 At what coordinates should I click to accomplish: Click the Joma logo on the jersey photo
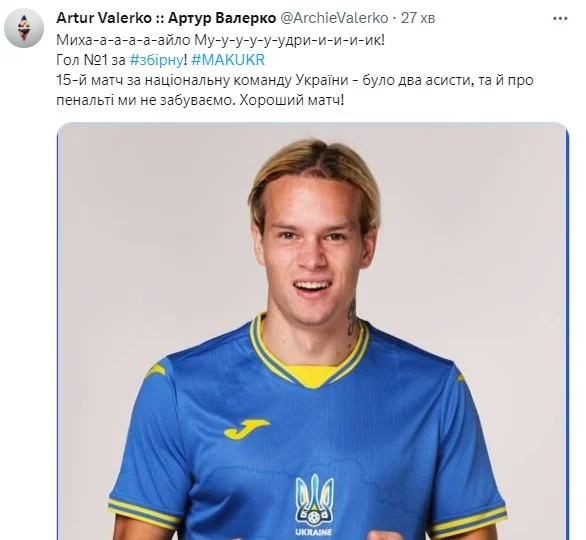coord(247,429)
